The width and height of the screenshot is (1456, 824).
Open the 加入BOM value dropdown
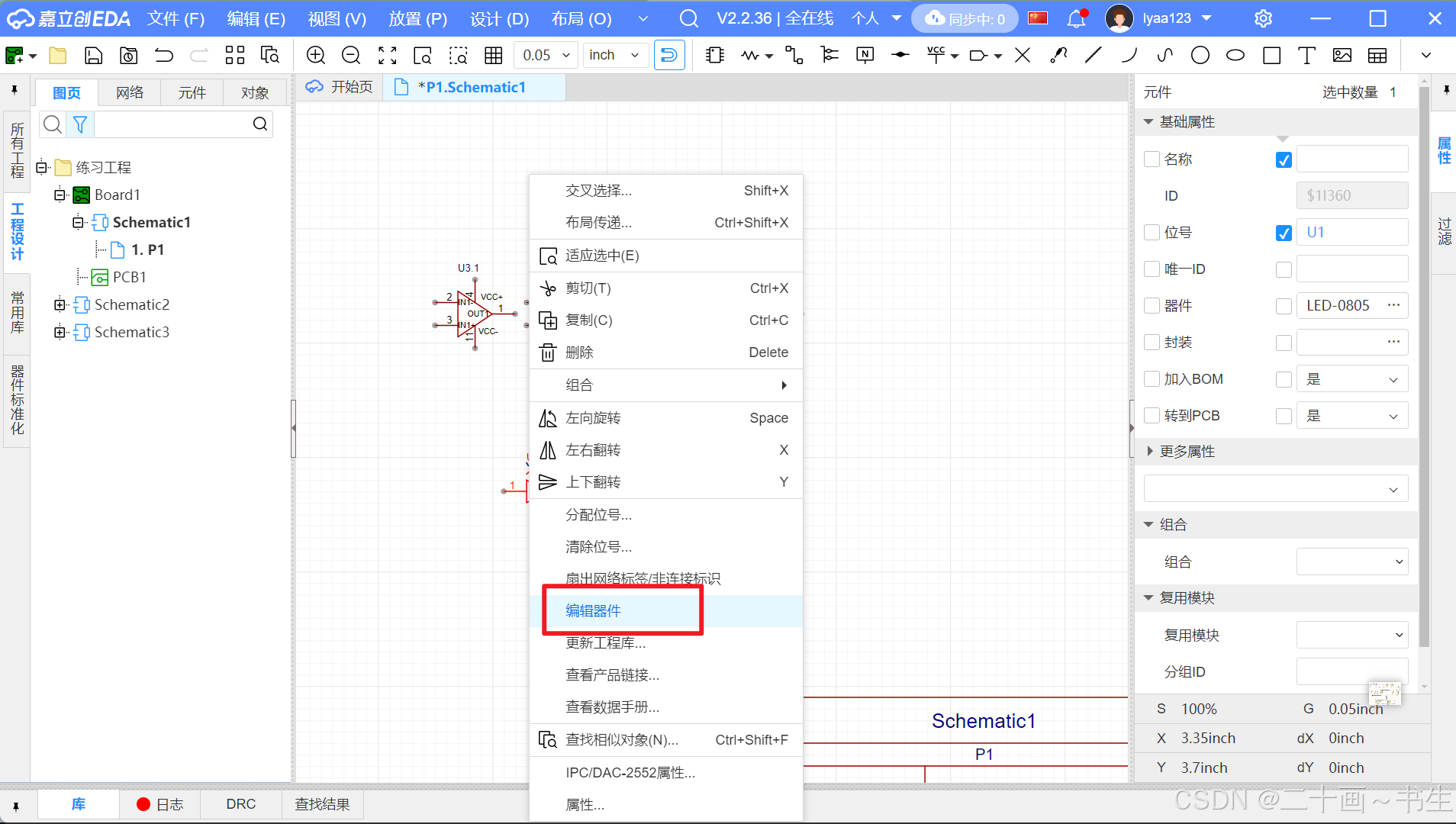[x=1352, y=379]
